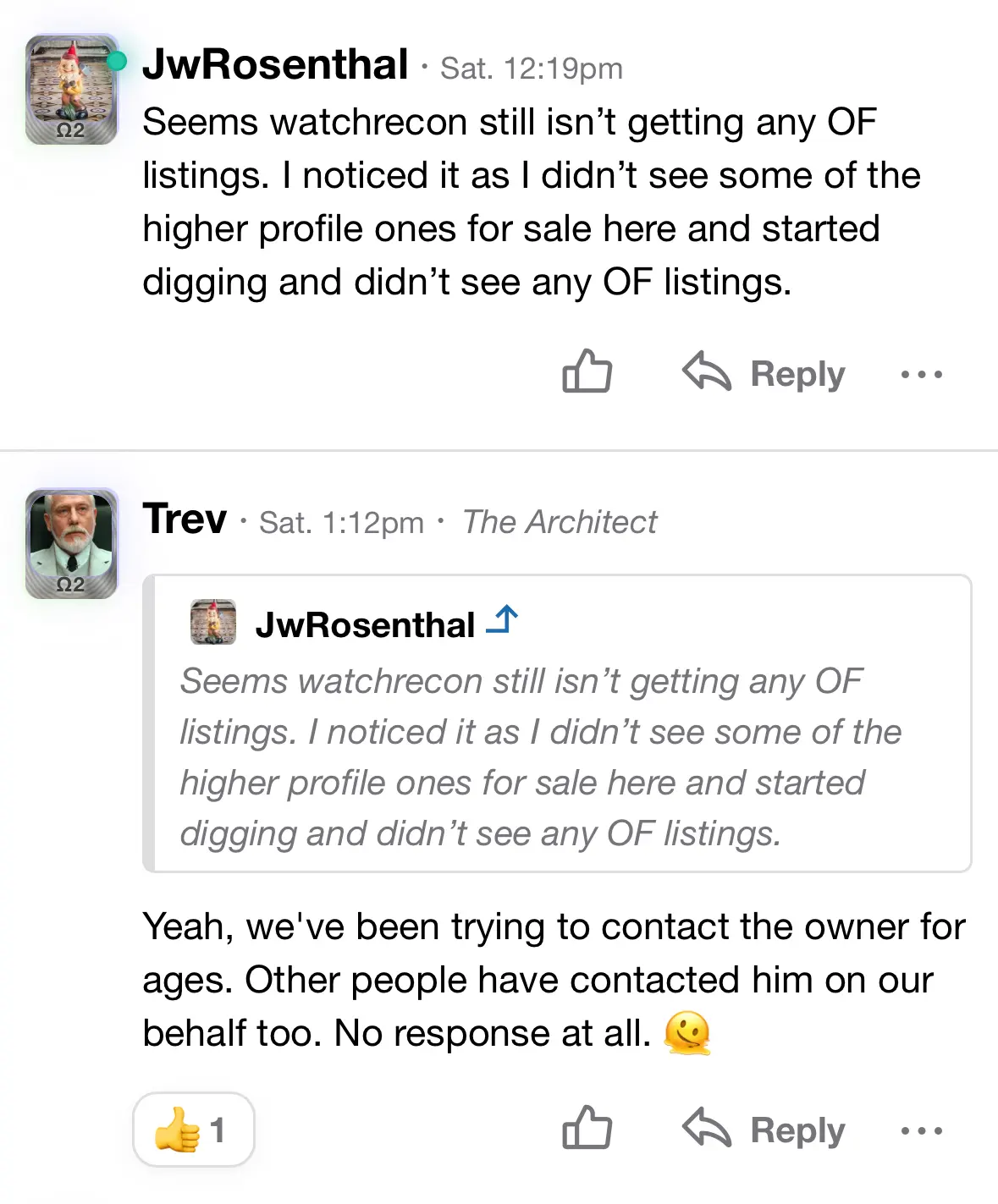Screen dimensions: 998x1204
Task: Jump to original post via quote up-arrow
Action: [x=502, y=621]
